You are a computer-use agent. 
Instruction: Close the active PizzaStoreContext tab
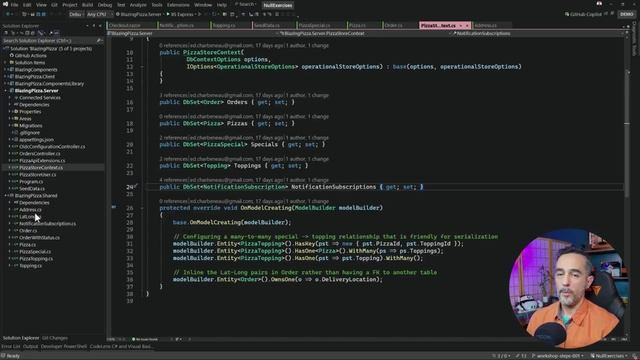tap(467, 25)
